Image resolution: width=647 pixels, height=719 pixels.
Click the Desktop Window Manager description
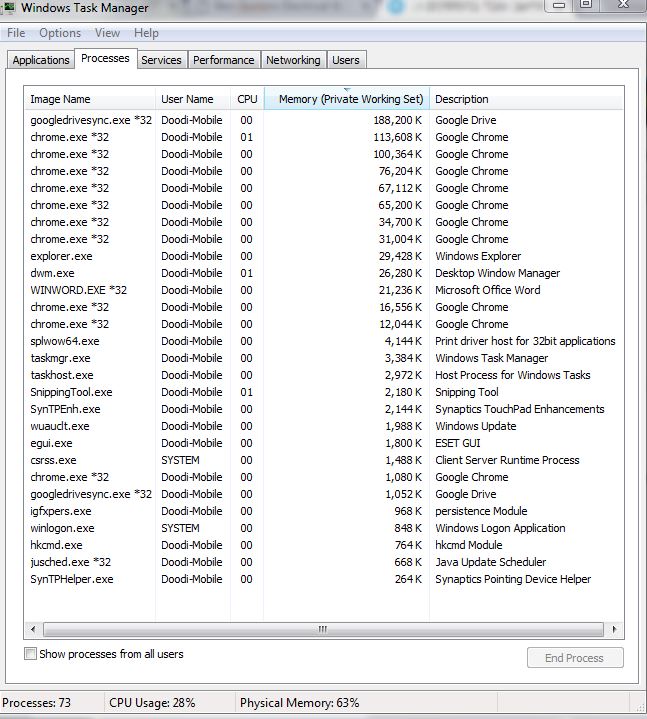(498, 273)
